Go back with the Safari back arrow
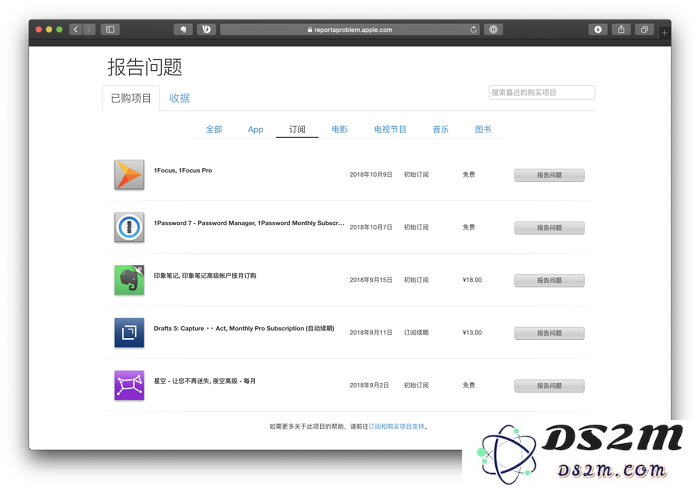The image size is (700, 488). pyautogui.click(x=76, y=29)
